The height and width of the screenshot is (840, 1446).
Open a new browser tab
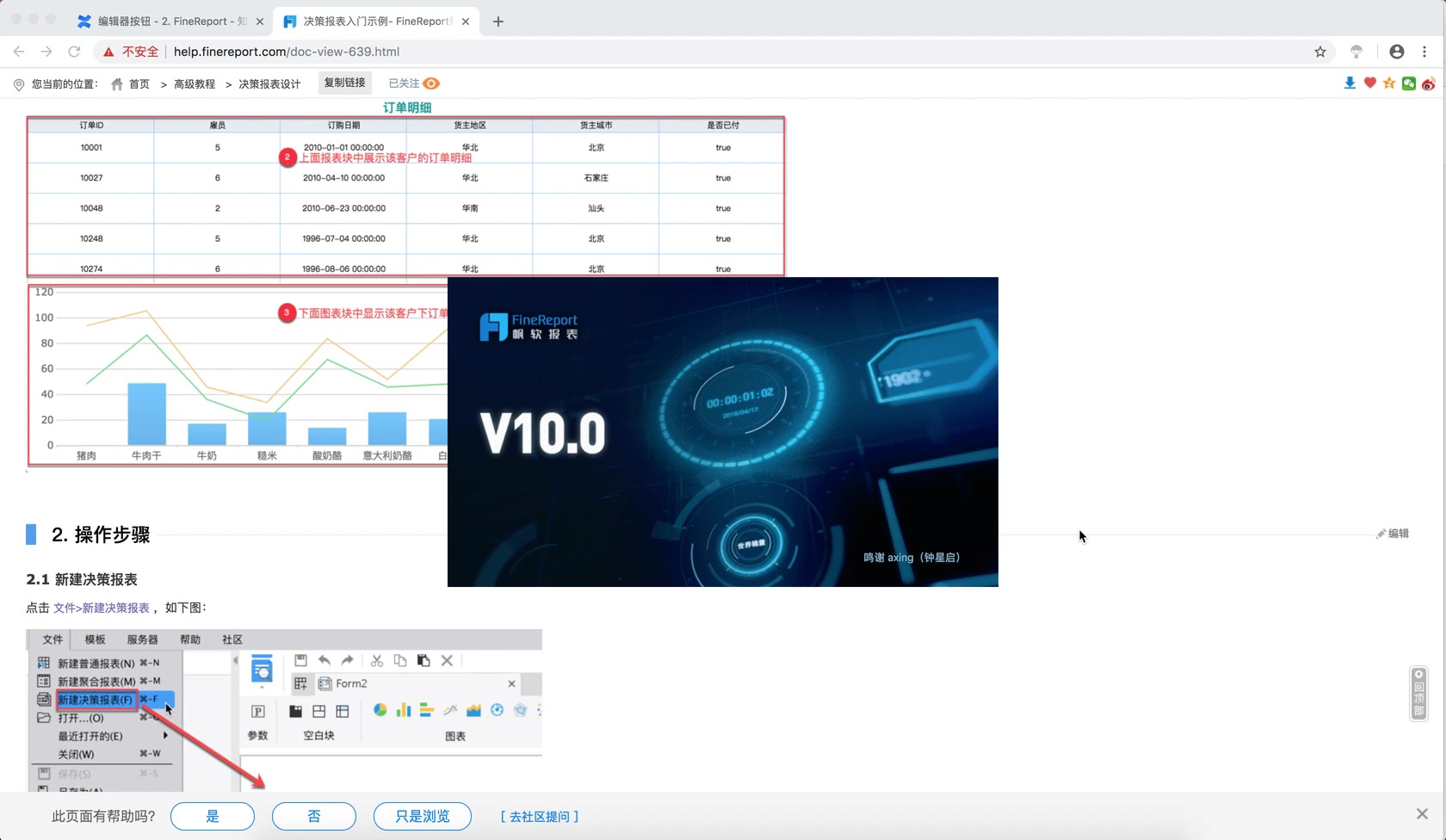point(498,22)
